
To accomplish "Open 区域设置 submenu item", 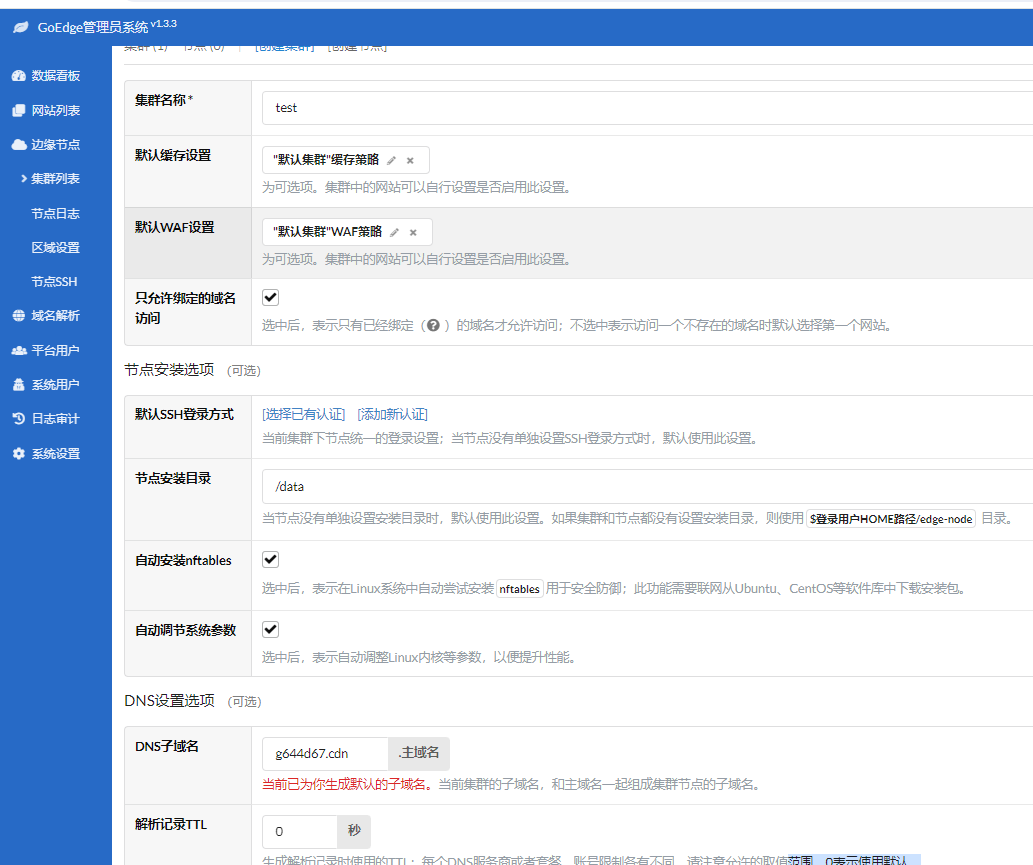I will [x=56, y=248].
